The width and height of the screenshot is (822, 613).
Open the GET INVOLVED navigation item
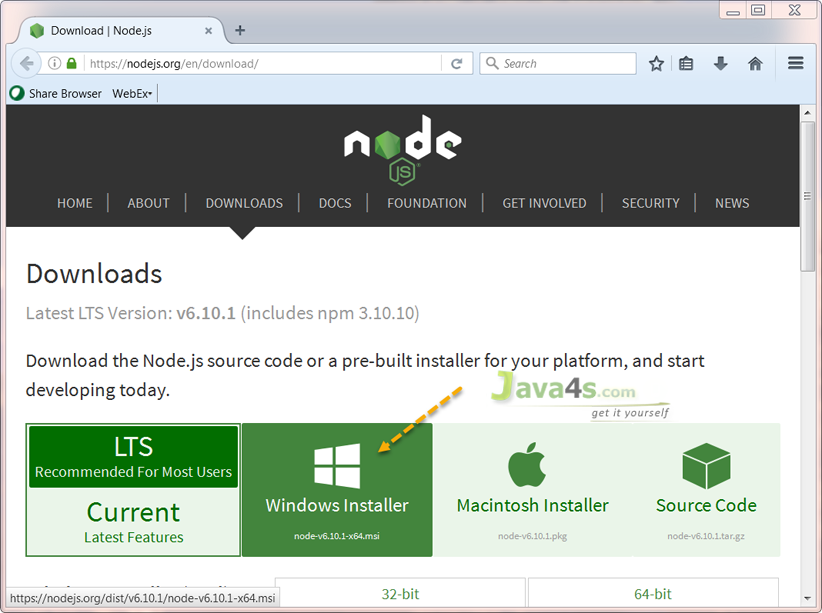coord(544,203)
